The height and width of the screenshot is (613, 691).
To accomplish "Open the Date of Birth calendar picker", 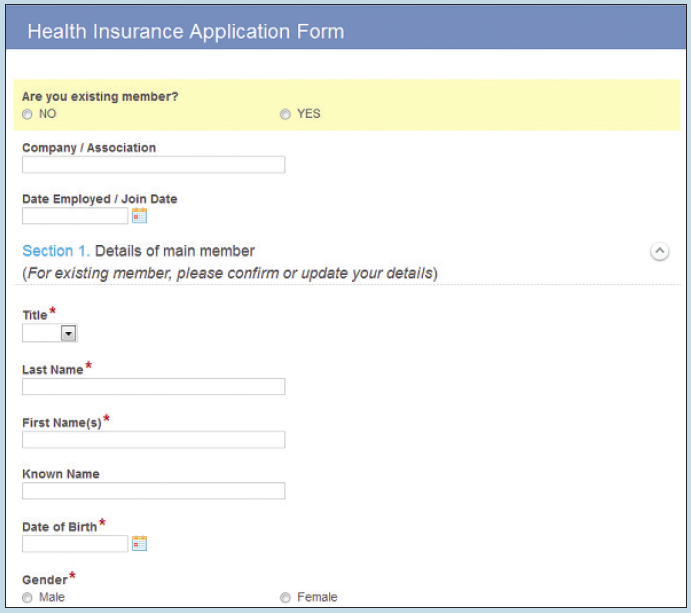I will point(139,543).
